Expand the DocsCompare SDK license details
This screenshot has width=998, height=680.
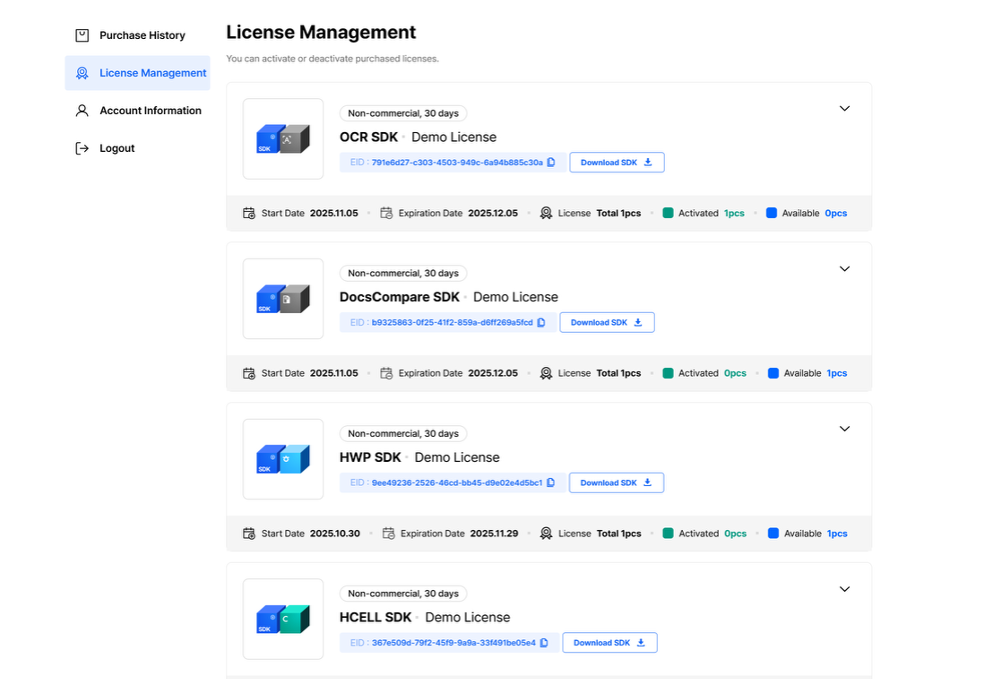point(845,268)
